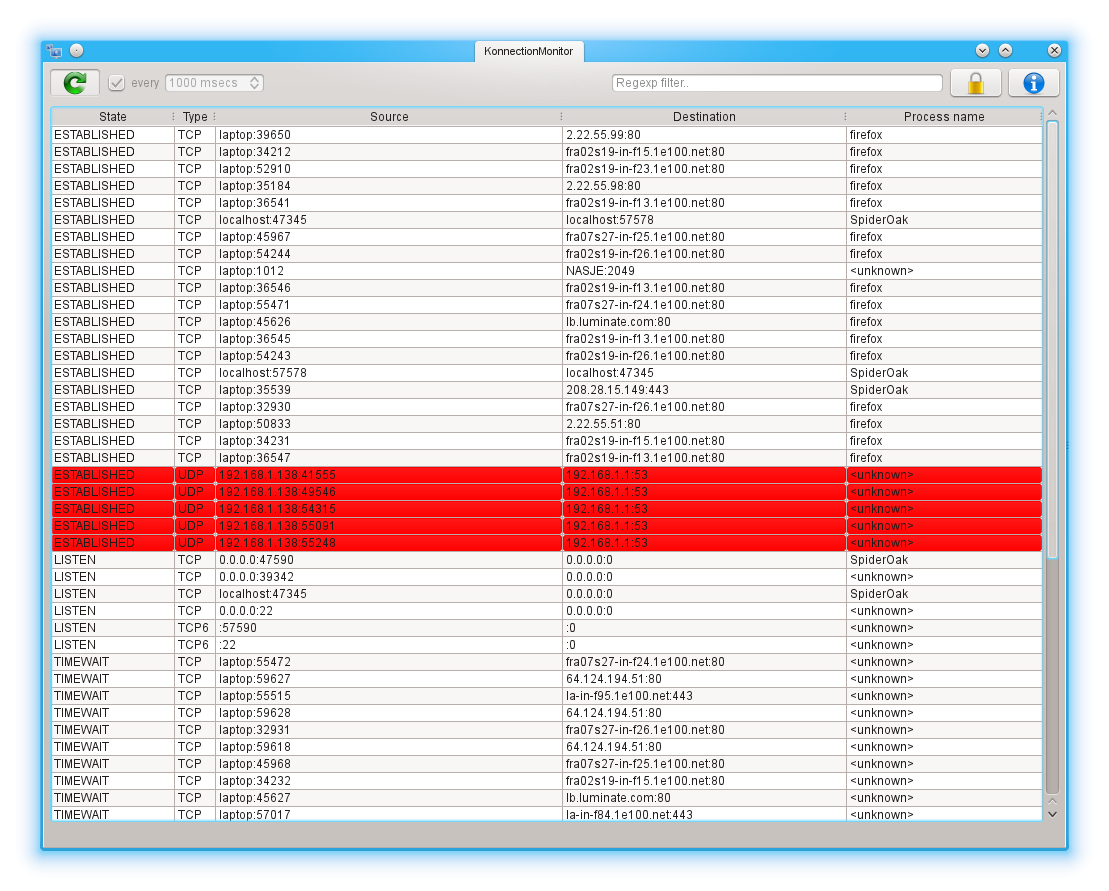Click destination 2.22.55.51:80
The height and width of the screenshot is (891, 1109).
(603, 424)
